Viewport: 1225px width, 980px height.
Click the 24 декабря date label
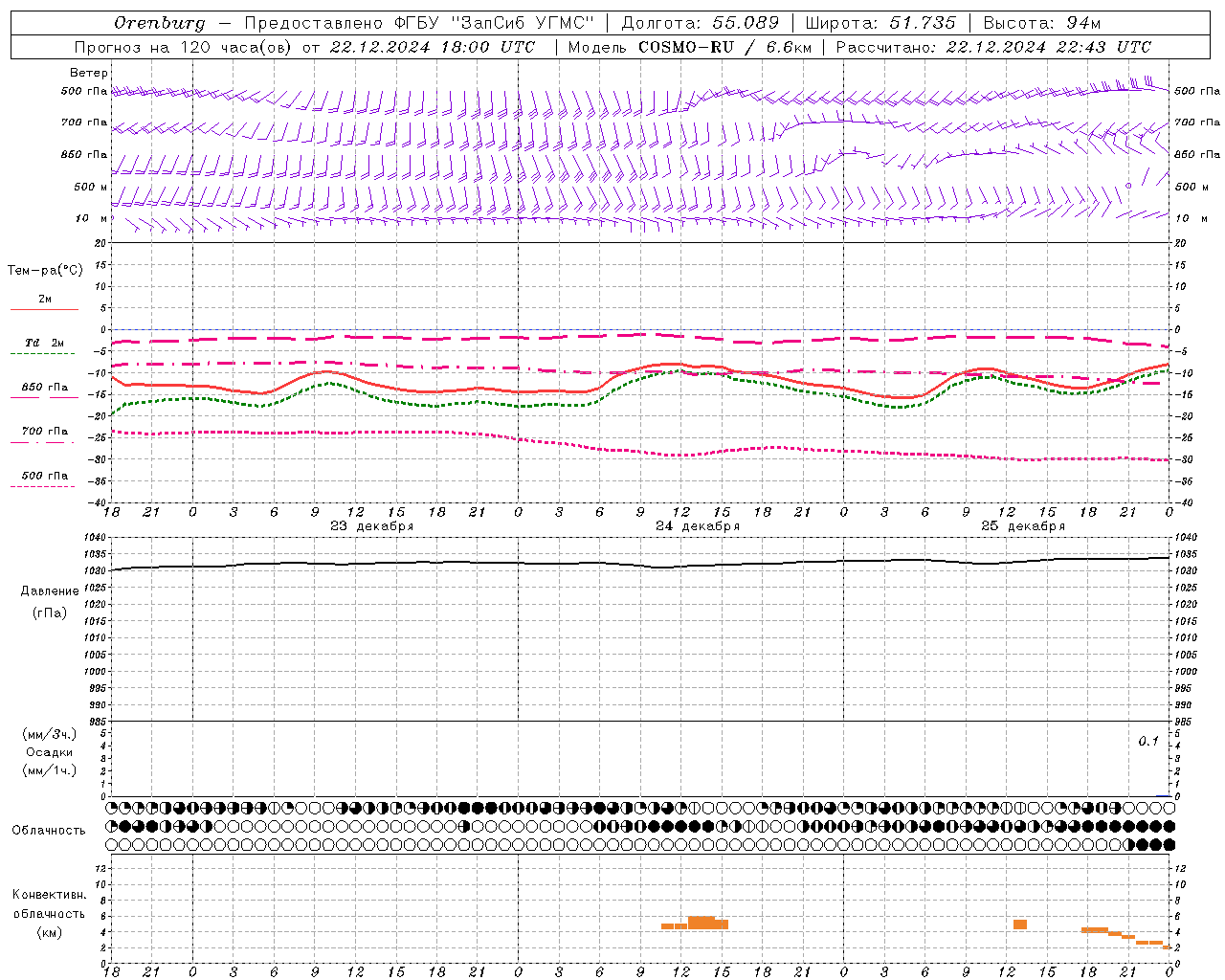(x=697, y=526)
